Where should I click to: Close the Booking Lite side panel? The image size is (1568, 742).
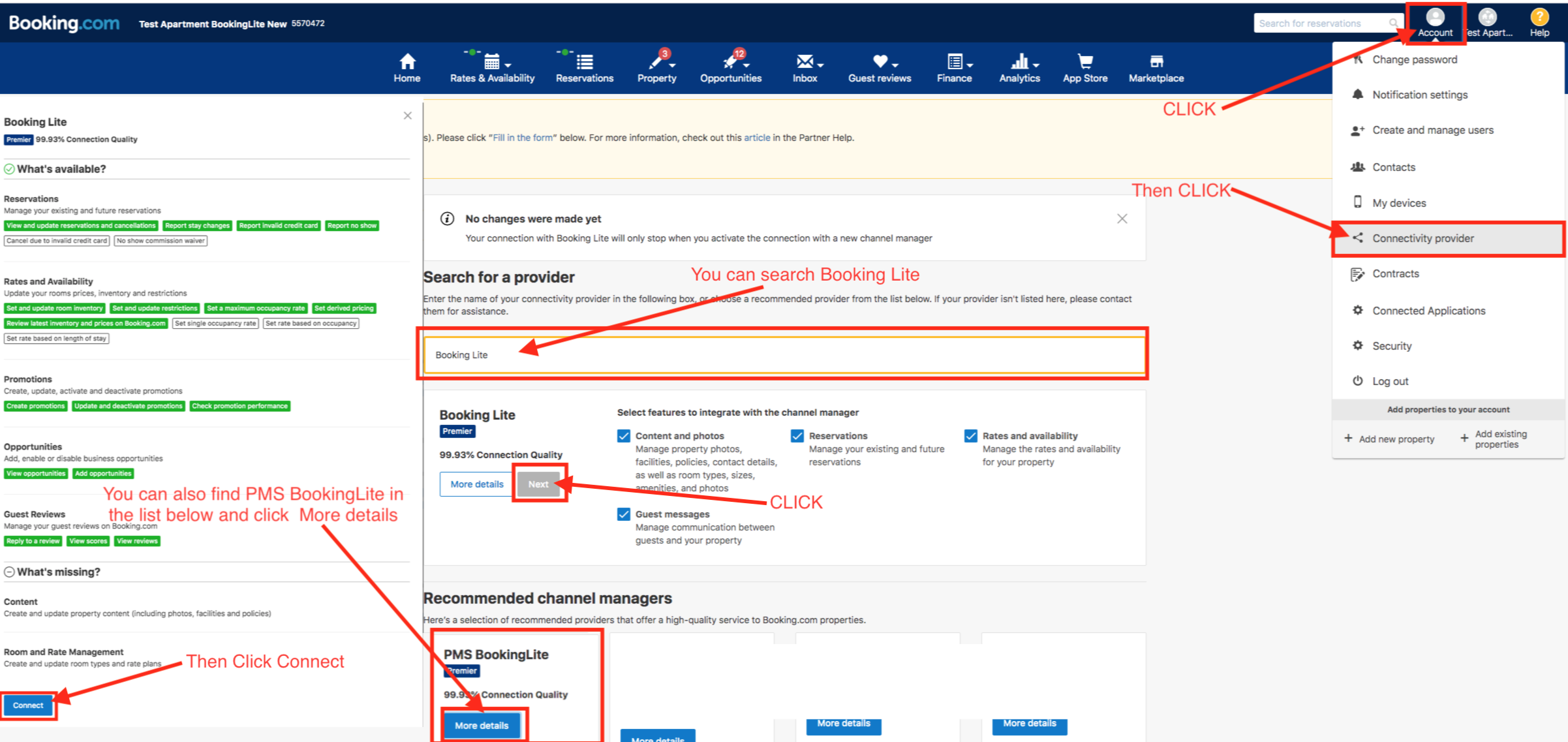(407, 116)
